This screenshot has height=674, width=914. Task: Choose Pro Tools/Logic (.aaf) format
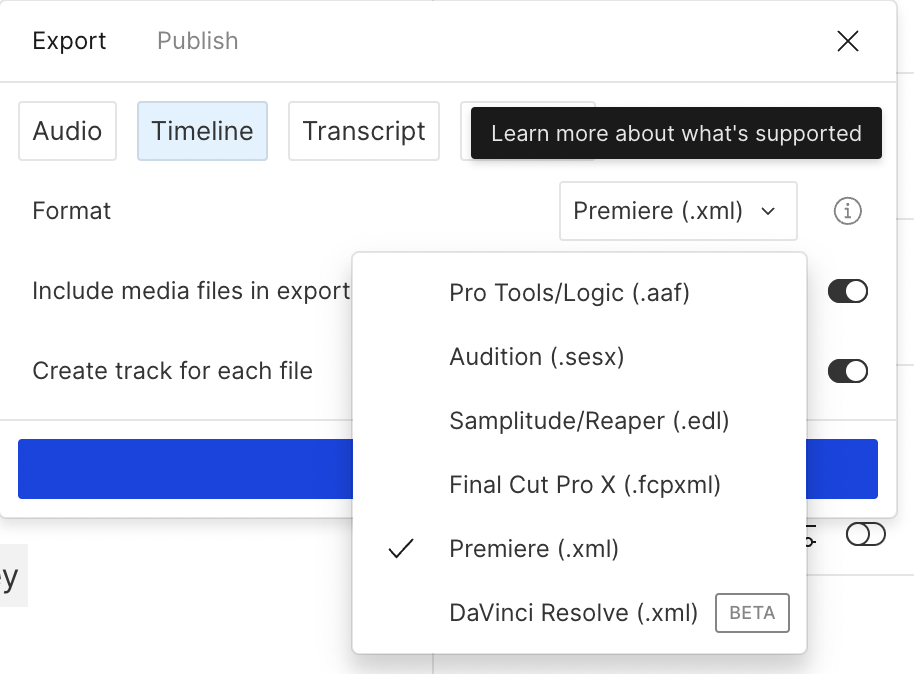569,293
